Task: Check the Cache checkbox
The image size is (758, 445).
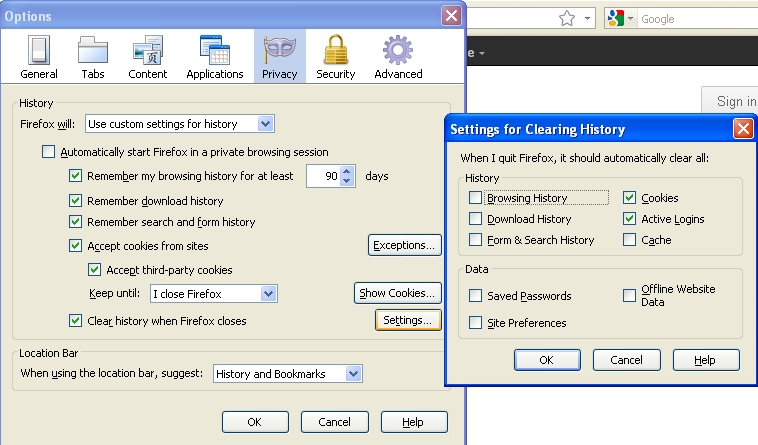Action: pos(629,240)
